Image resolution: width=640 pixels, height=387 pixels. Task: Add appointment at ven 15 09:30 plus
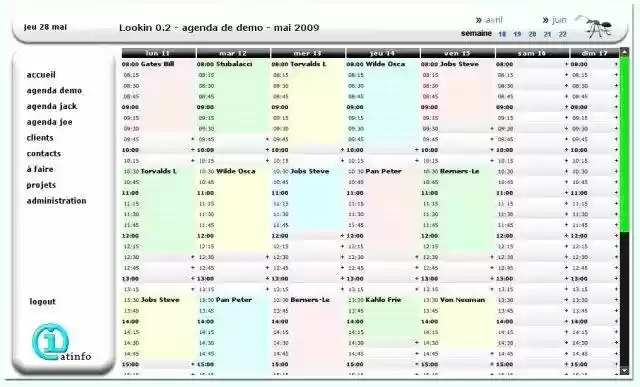(x=492, y=129)
